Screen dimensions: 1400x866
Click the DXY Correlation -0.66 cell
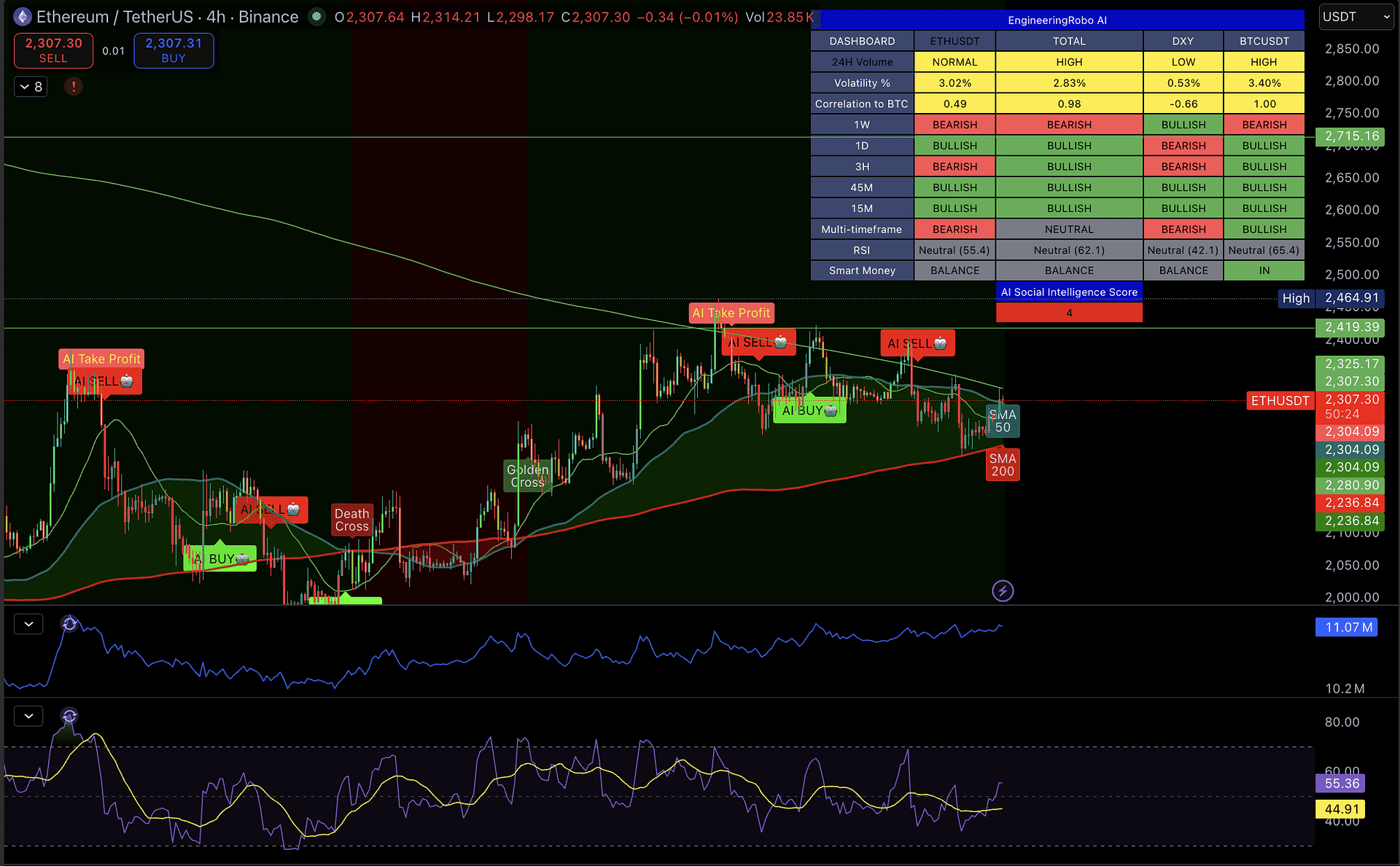click(1183, 104)
